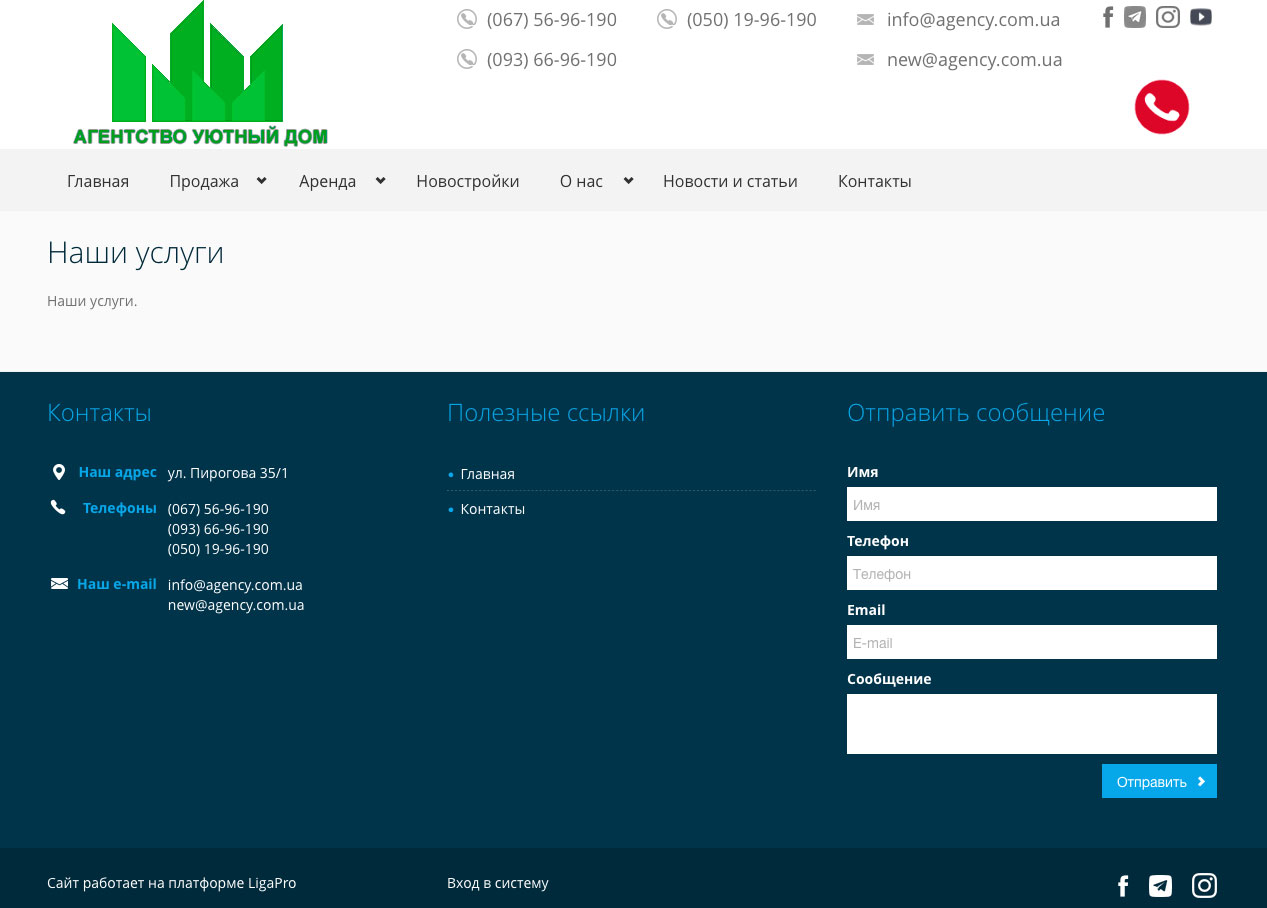Image resolution: width=1267 pixels, height=908 pixels.
Task: Open Контакты in the navigation bar
Action: (x=874, y=181)
